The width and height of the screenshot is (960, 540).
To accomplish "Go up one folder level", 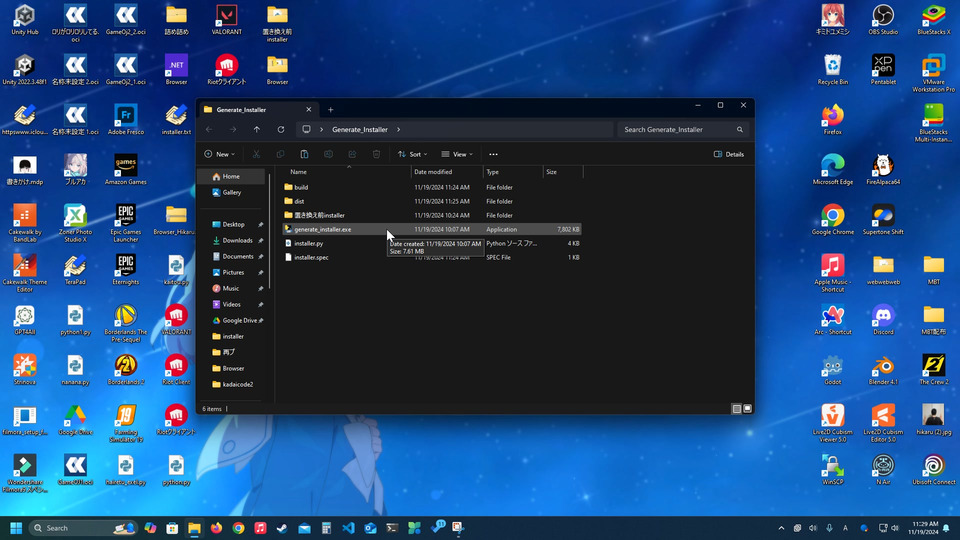I will (257, 129).
